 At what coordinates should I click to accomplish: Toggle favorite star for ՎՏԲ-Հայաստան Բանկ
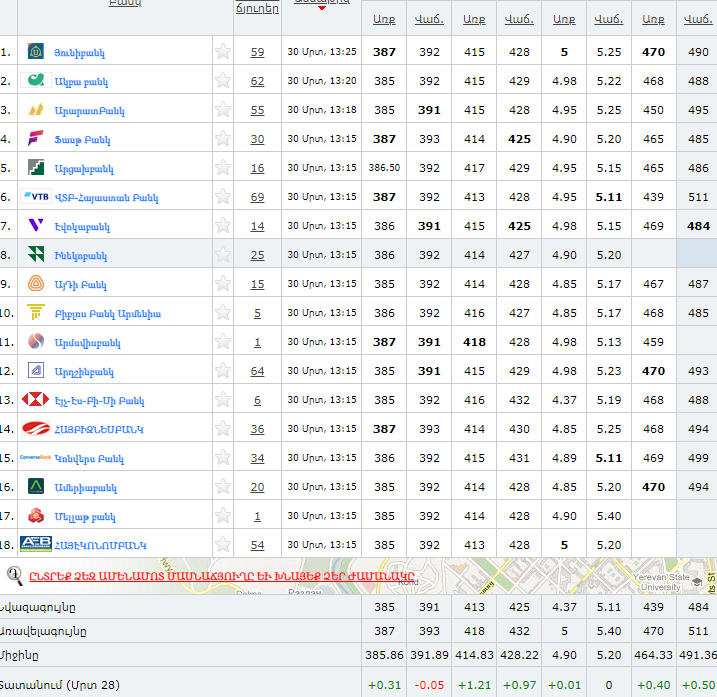point(223,196)
